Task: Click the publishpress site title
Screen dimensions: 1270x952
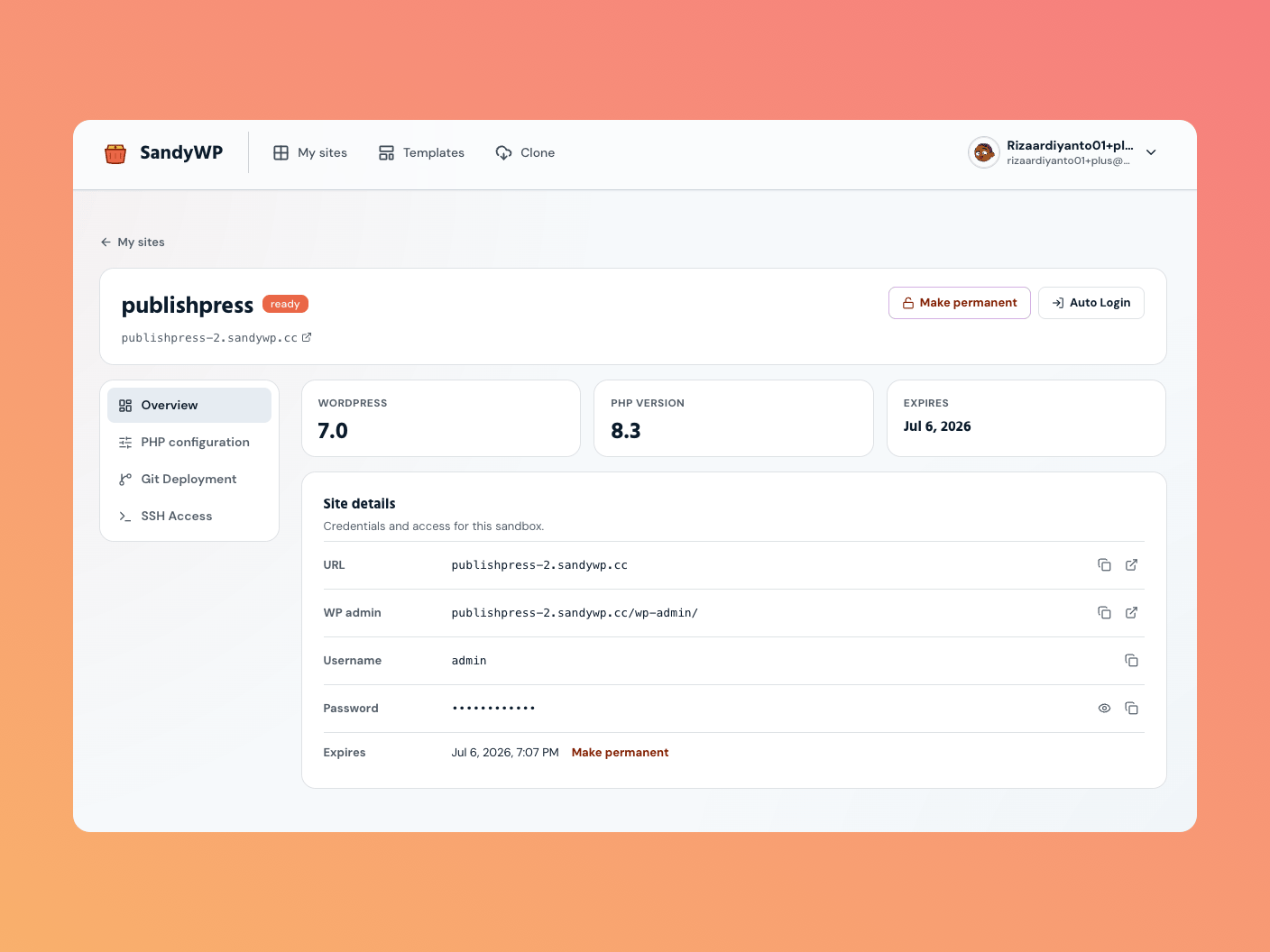Action: [x=188, y=306]
